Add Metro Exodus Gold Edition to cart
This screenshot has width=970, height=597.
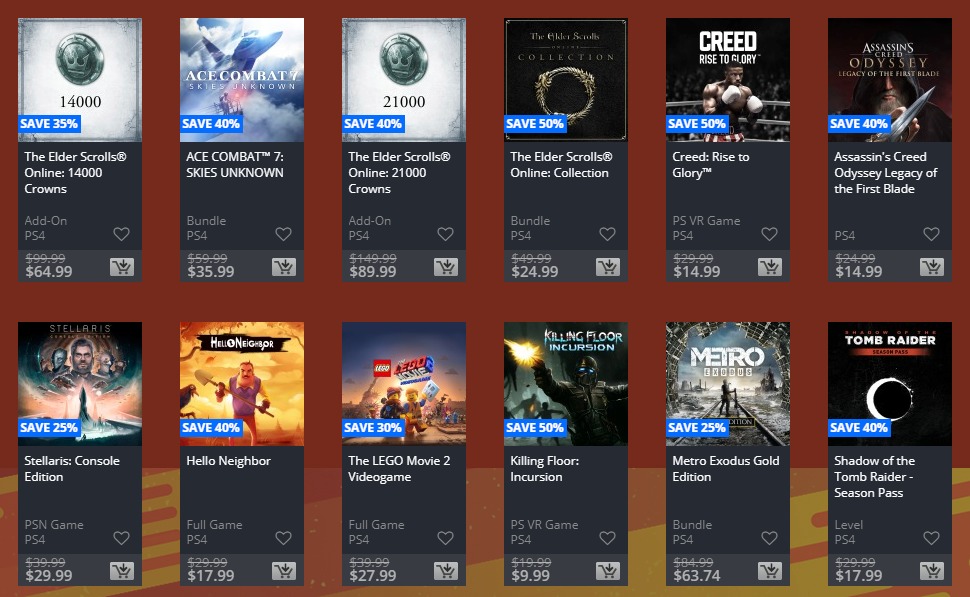770,570
